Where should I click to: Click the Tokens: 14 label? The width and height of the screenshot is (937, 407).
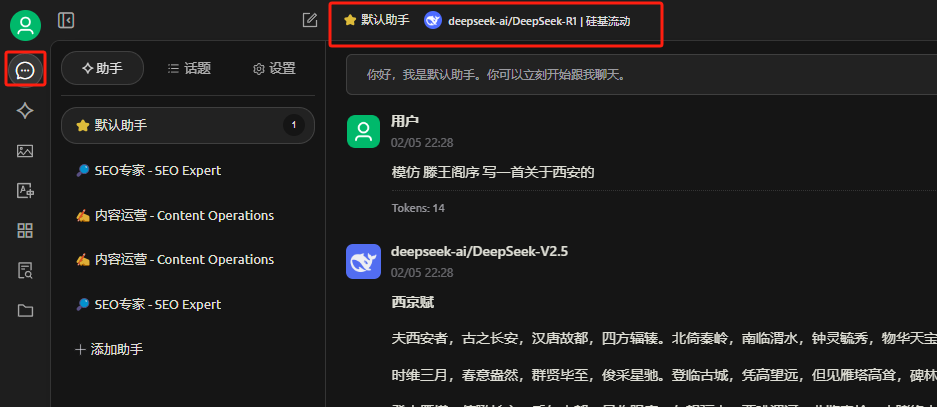click(x=418, y=208)
